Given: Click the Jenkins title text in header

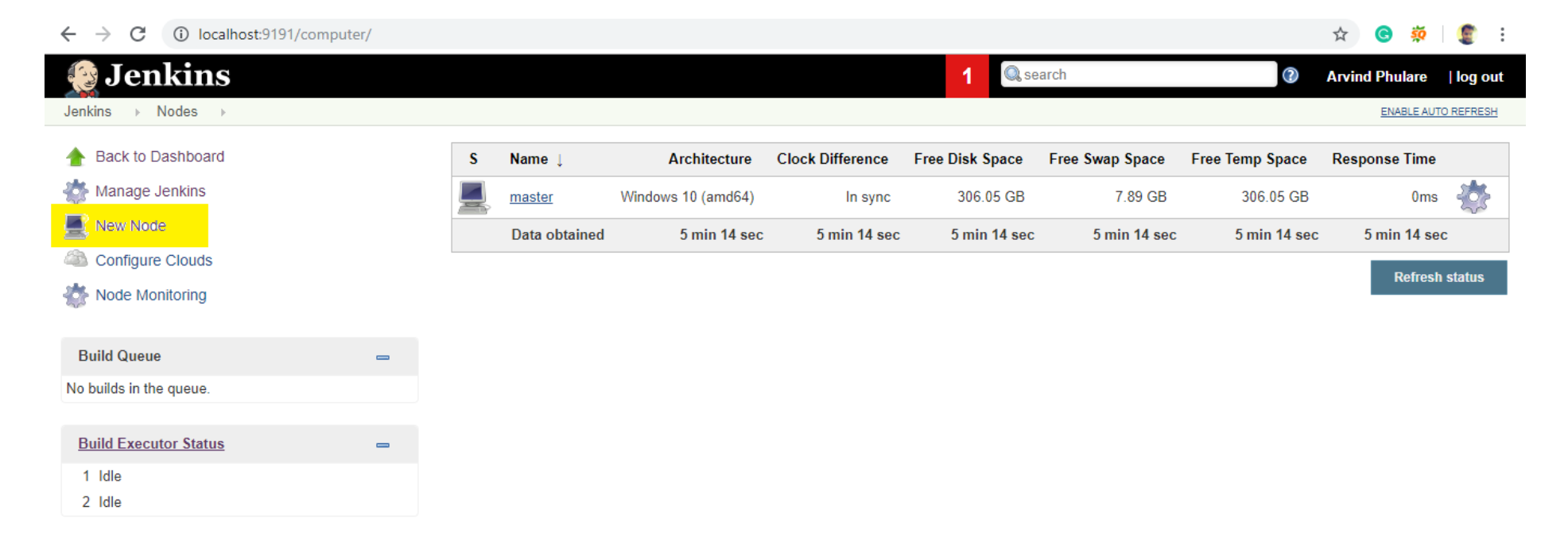Looking at the screenshot, I should [168, 75].
